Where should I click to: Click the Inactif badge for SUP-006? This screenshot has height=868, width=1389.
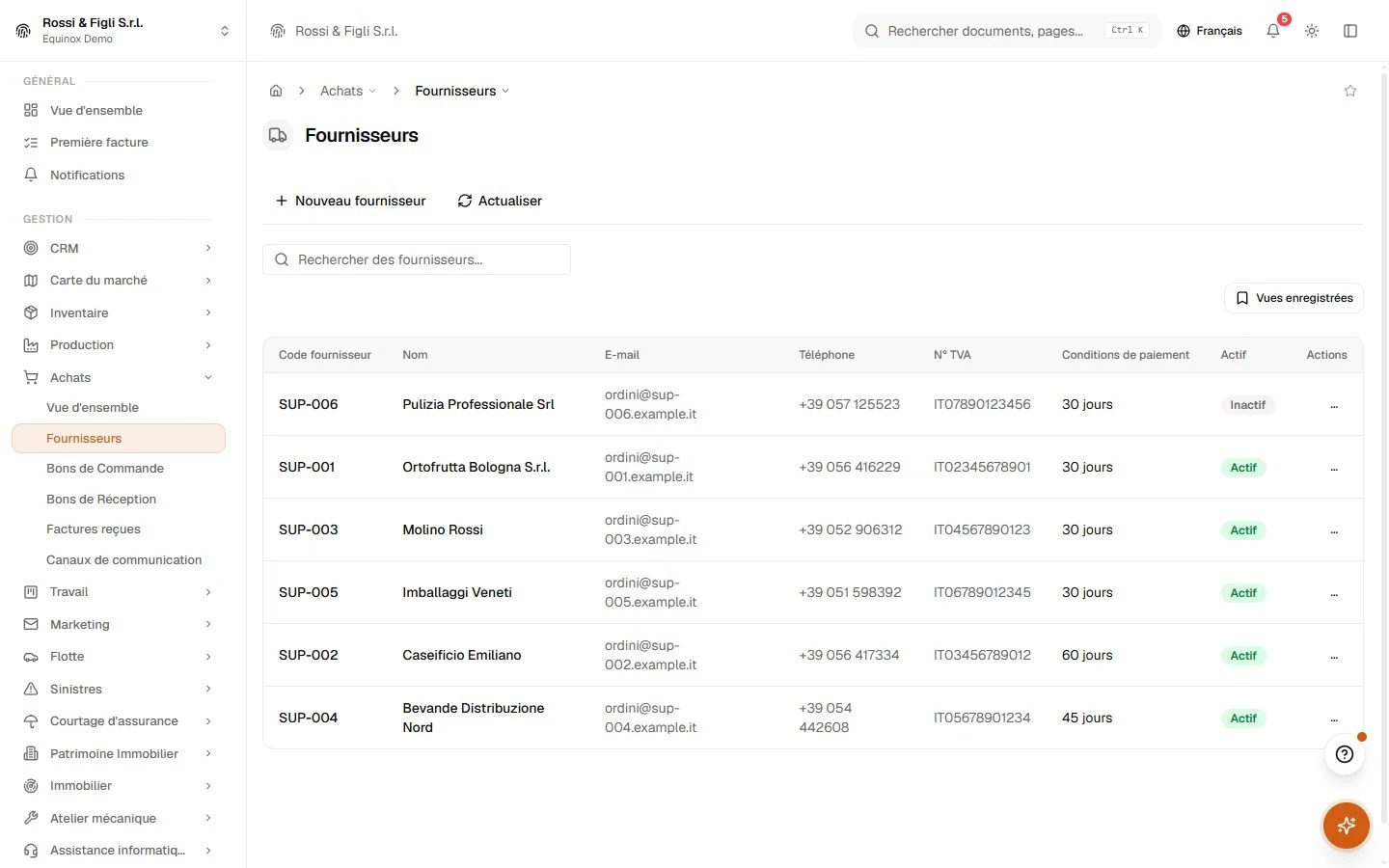tap(1247, 405)
